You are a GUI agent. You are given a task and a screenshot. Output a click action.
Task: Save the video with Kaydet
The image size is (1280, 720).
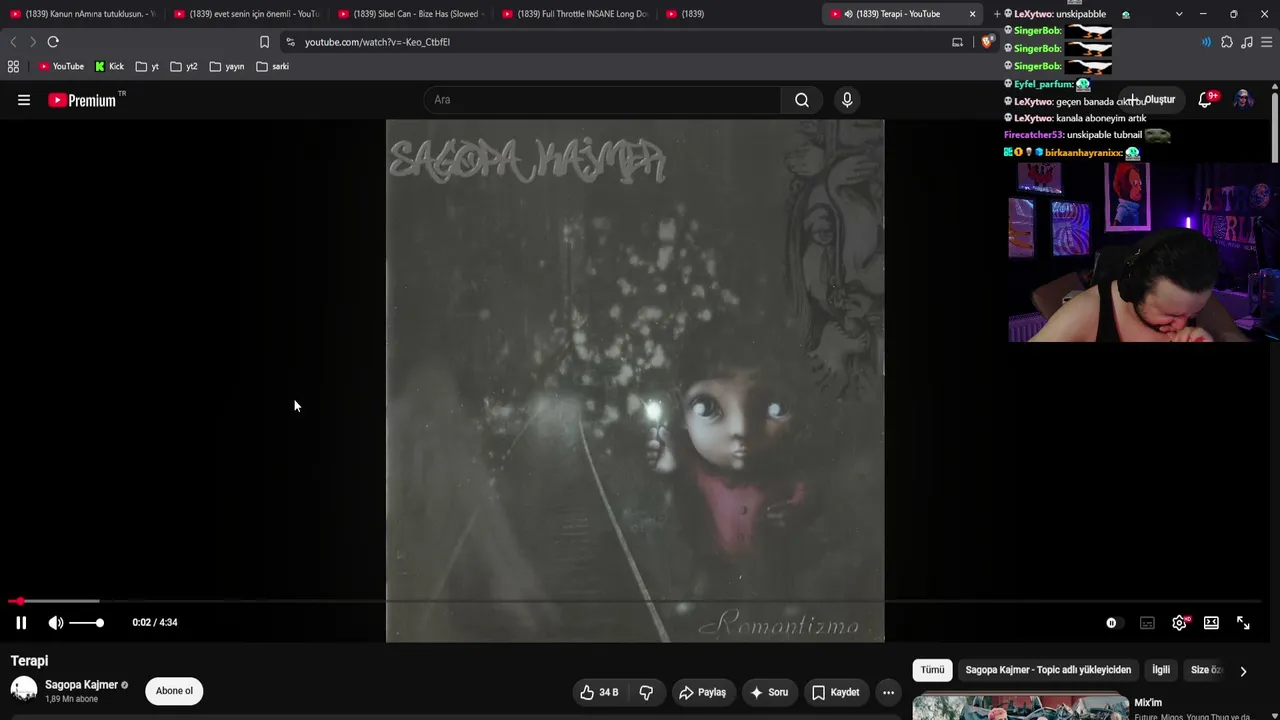point(836,692)
